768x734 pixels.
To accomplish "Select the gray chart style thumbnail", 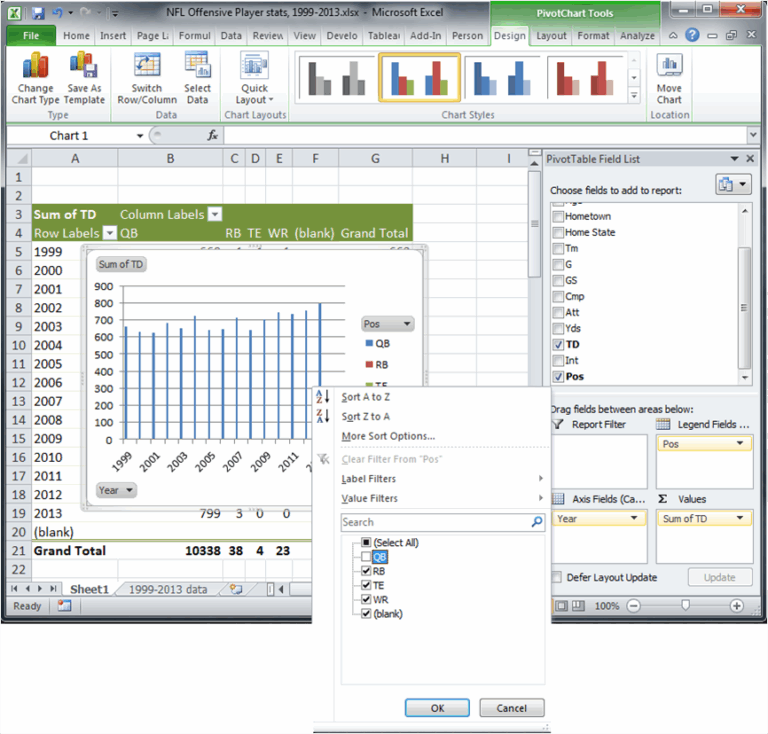I will pyautogui.click(x=336, y=78).
